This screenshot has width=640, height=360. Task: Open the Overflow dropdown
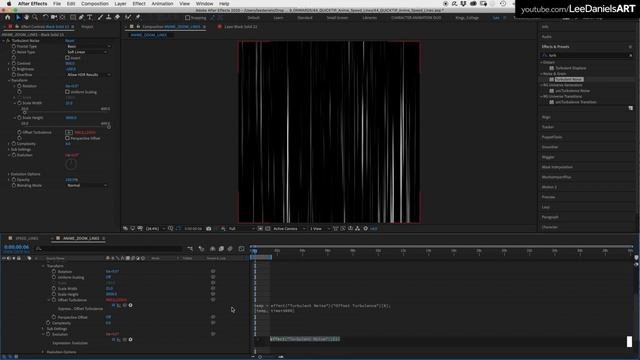(88, 75)
